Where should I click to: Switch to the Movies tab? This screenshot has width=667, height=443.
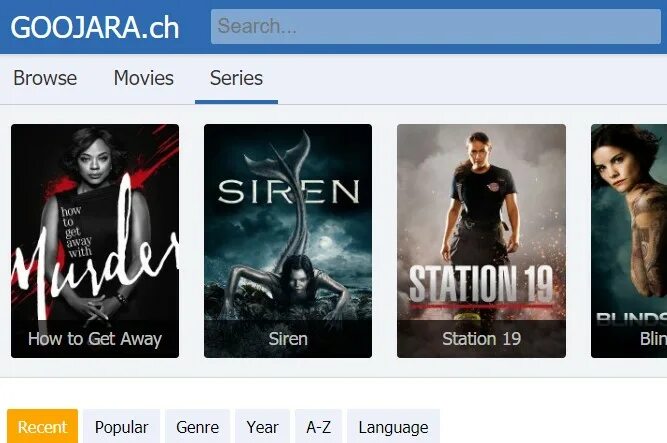(x=144, y=78)
